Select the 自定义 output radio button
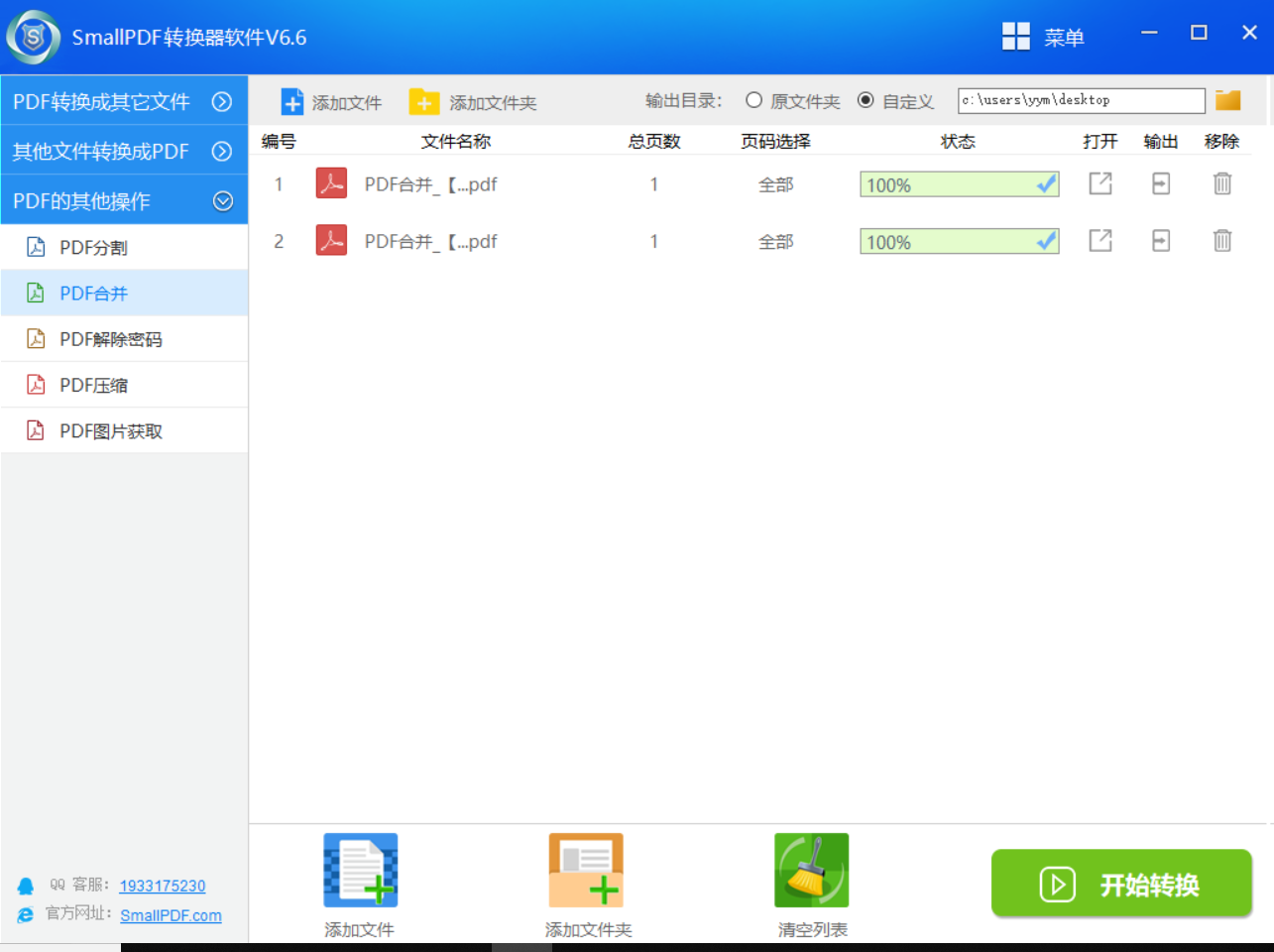1274x952 pixels. point(866,100)
